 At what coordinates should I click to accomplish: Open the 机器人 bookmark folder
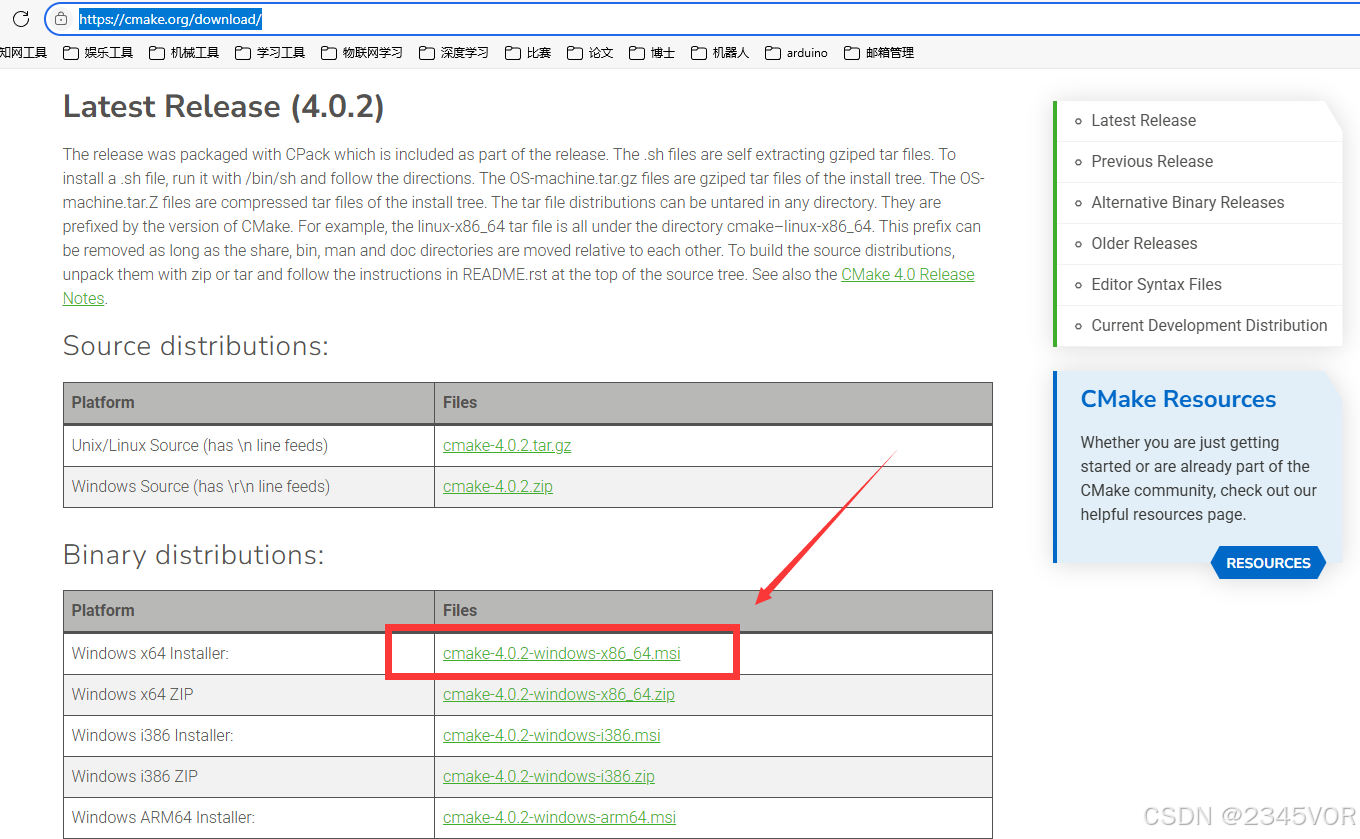720,53
